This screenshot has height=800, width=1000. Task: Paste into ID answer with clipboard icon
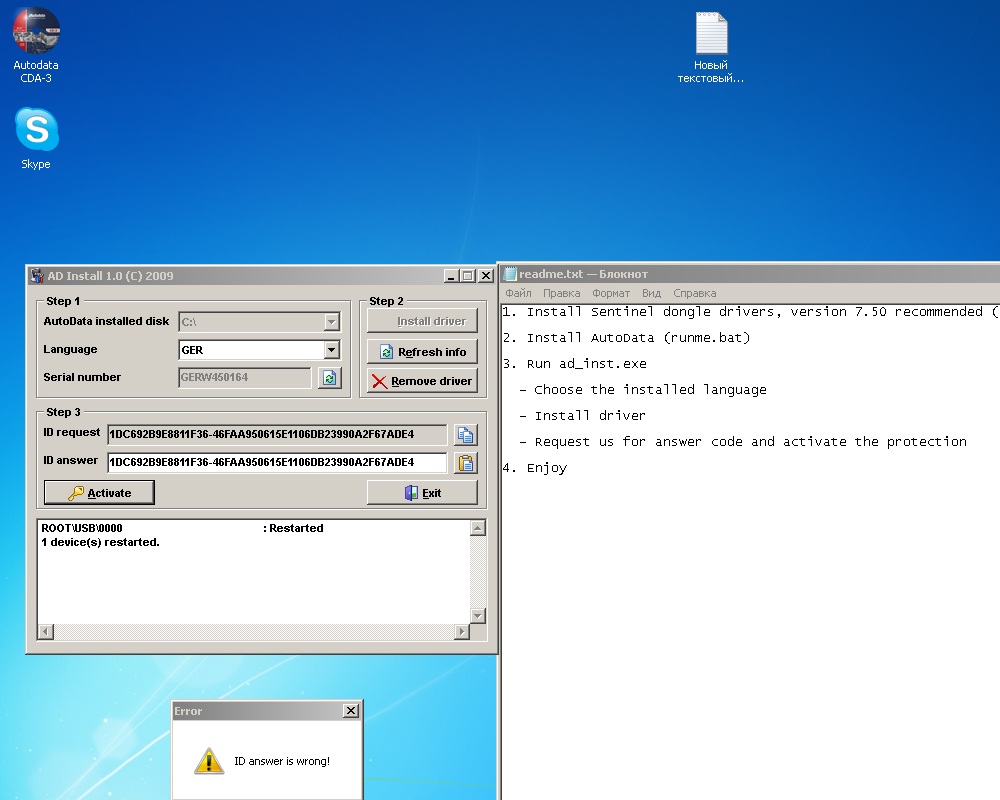click(x=466, y=463)
